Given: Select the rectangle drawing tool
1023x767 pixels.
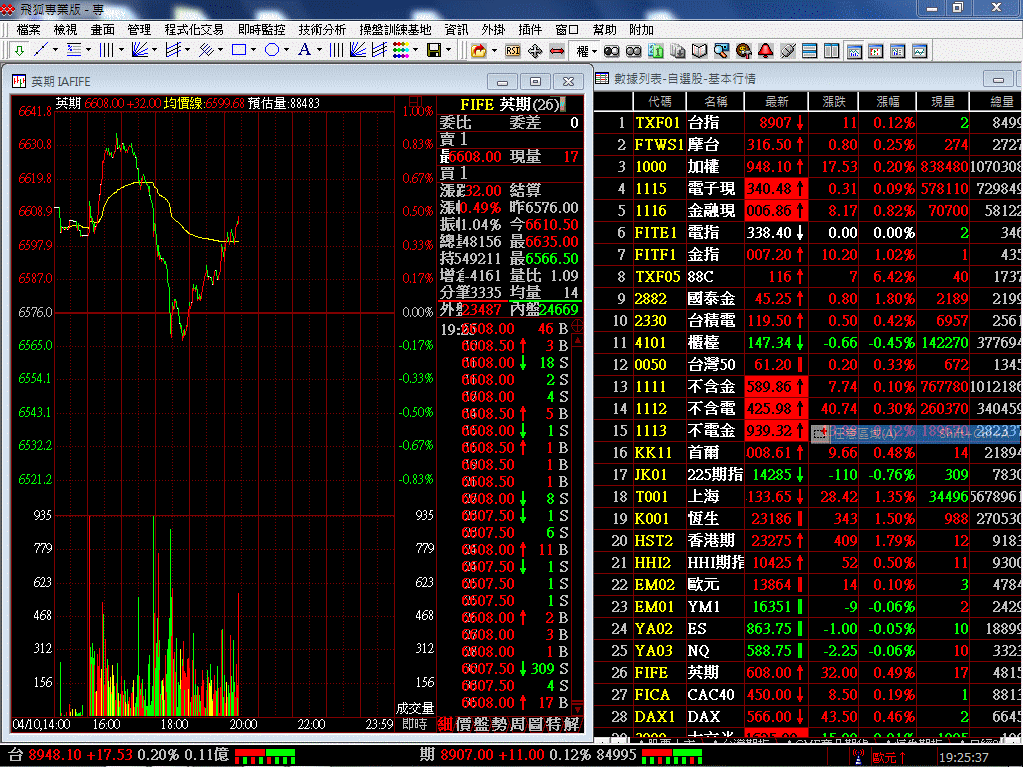Looking at the screenshot, I should click(239, 50).
